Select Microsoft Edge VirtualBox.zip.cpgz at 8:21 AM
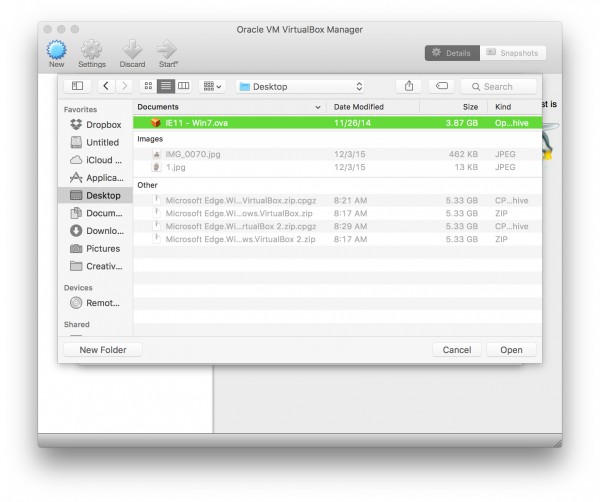Screen dimensions: 600x502 [338, 200]
